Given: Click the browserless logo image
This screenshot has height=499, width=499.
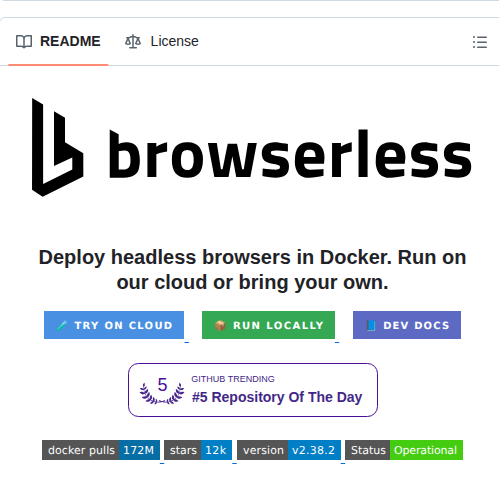Looking at the screenshot, I should [x=252, y=148].
